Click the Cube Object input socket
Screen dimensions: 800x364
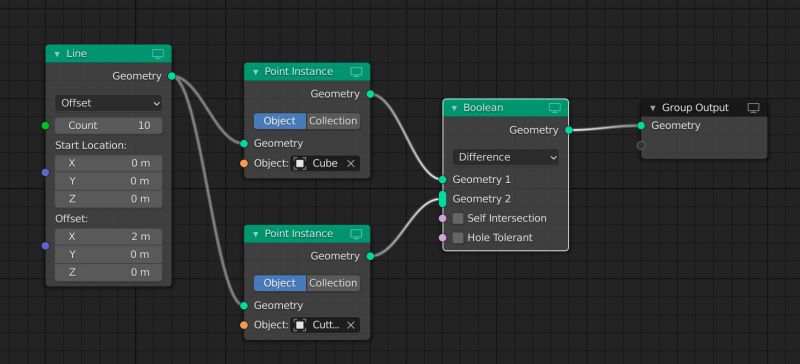244,164
